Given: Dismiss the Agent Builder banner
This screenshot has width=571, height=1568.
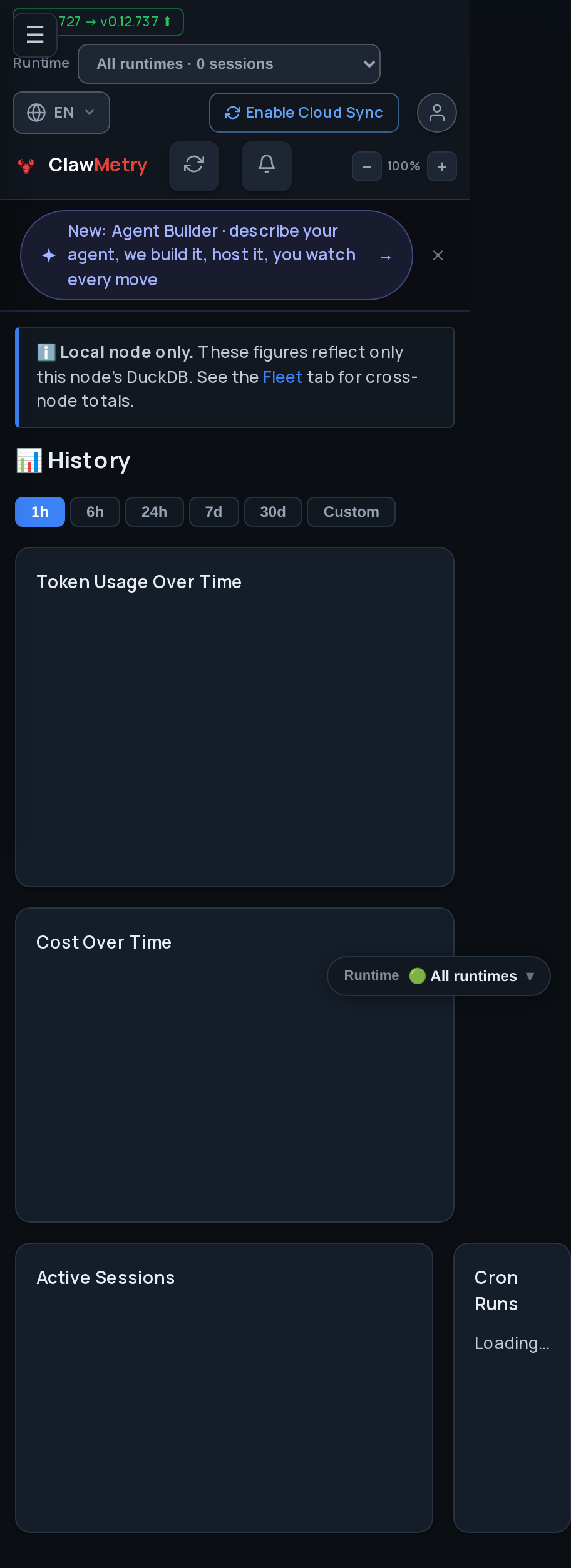Looking at the screenshot, I should coord(438,255).
